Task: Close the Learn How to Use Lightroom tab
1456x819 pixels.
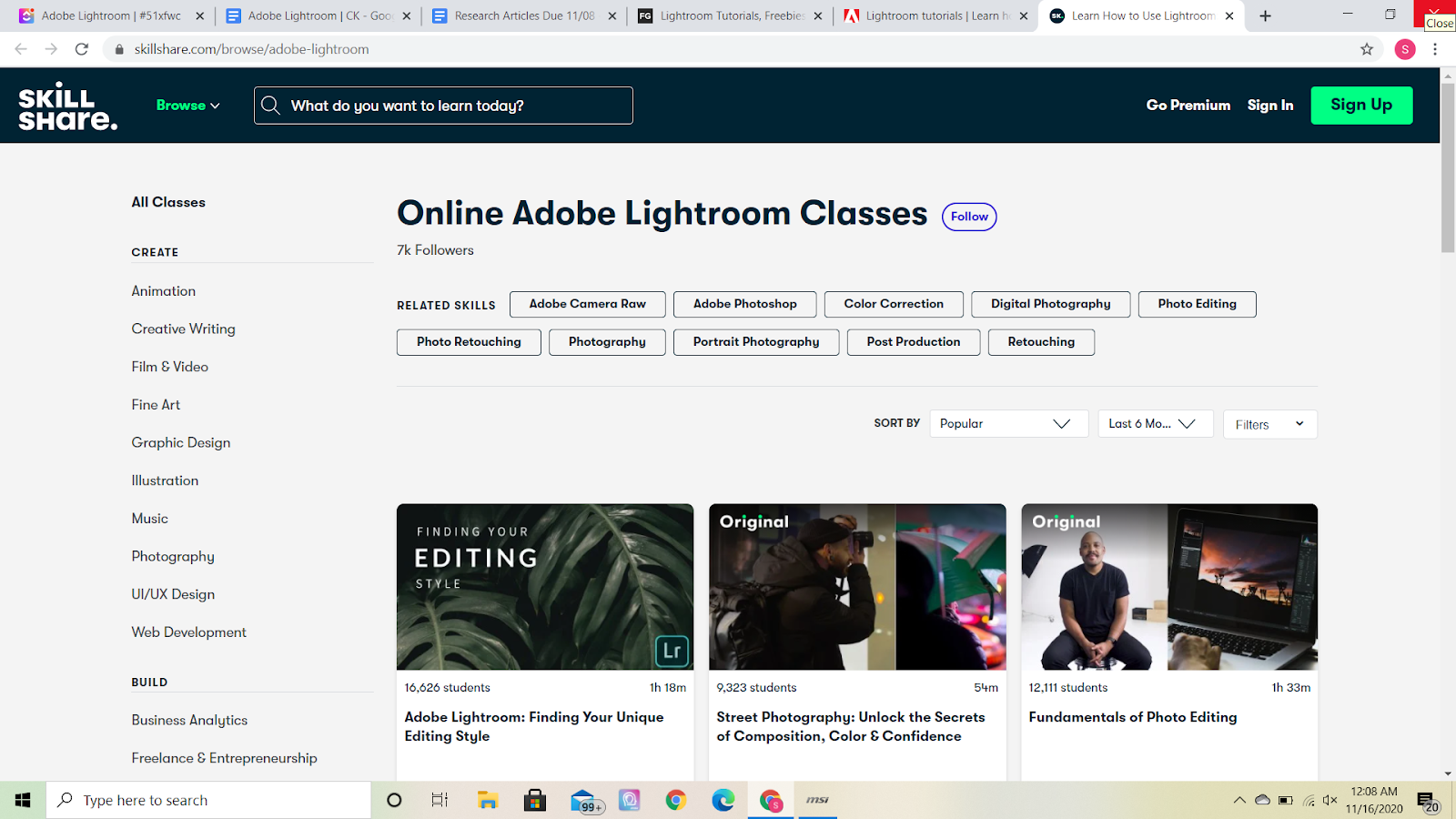Action: [x=1229, y=15]
